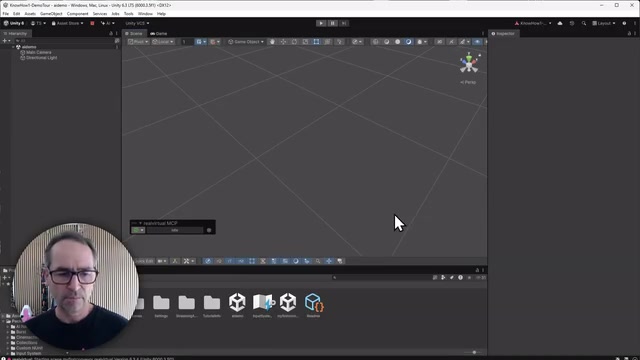Screen dimensions: 640x360
Task: Click the Inspector tab
Action: point(503,33)
